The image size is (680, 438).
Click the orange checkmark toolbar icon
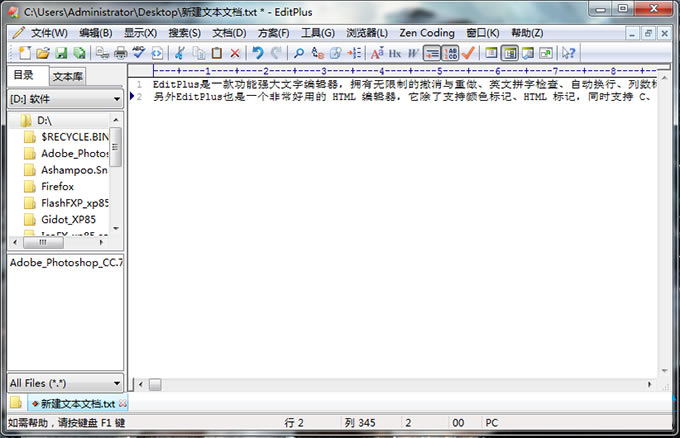pos(468,53)
